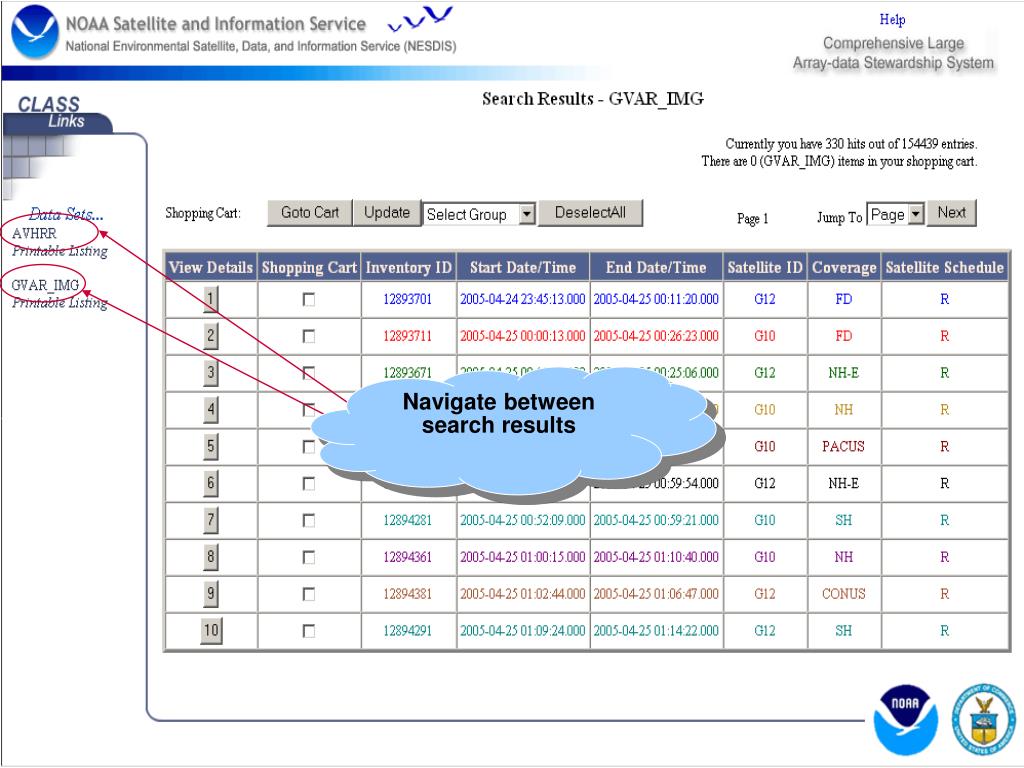Click the Satellite Schedule R in row 1
This screenshot has height=768, width=1024.
pyautogui.click(x=944, y=299)
